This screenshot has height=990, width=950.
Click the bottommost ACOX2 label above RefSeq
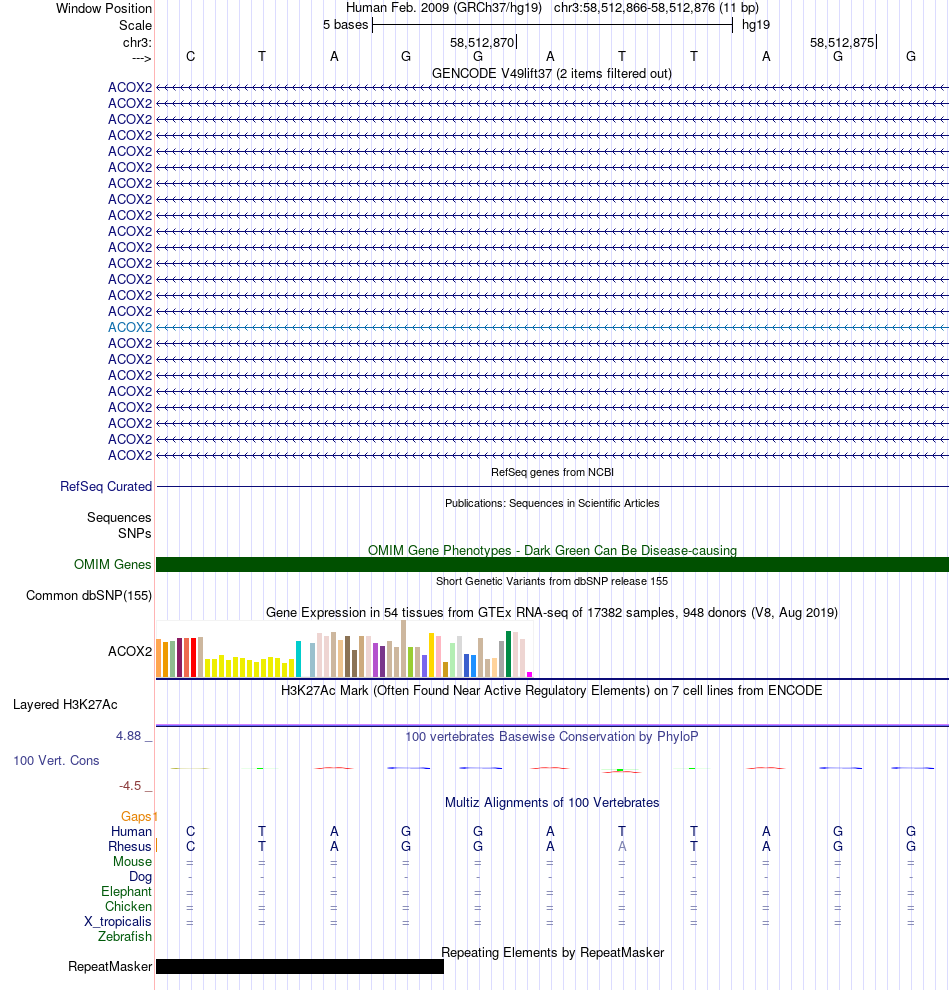pyautogui.click(x=130, y=455)
